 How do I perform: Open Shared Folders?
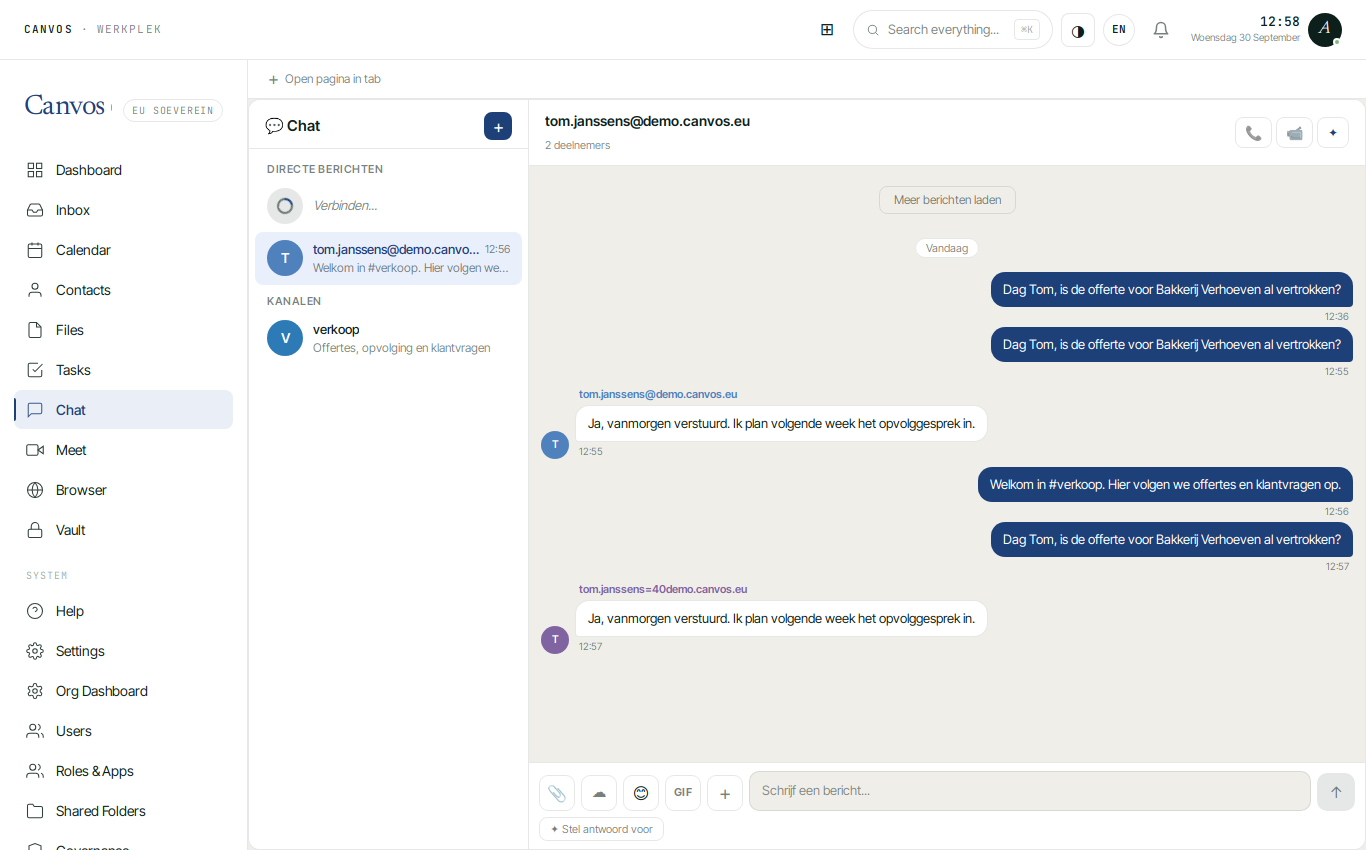point(123,811)
